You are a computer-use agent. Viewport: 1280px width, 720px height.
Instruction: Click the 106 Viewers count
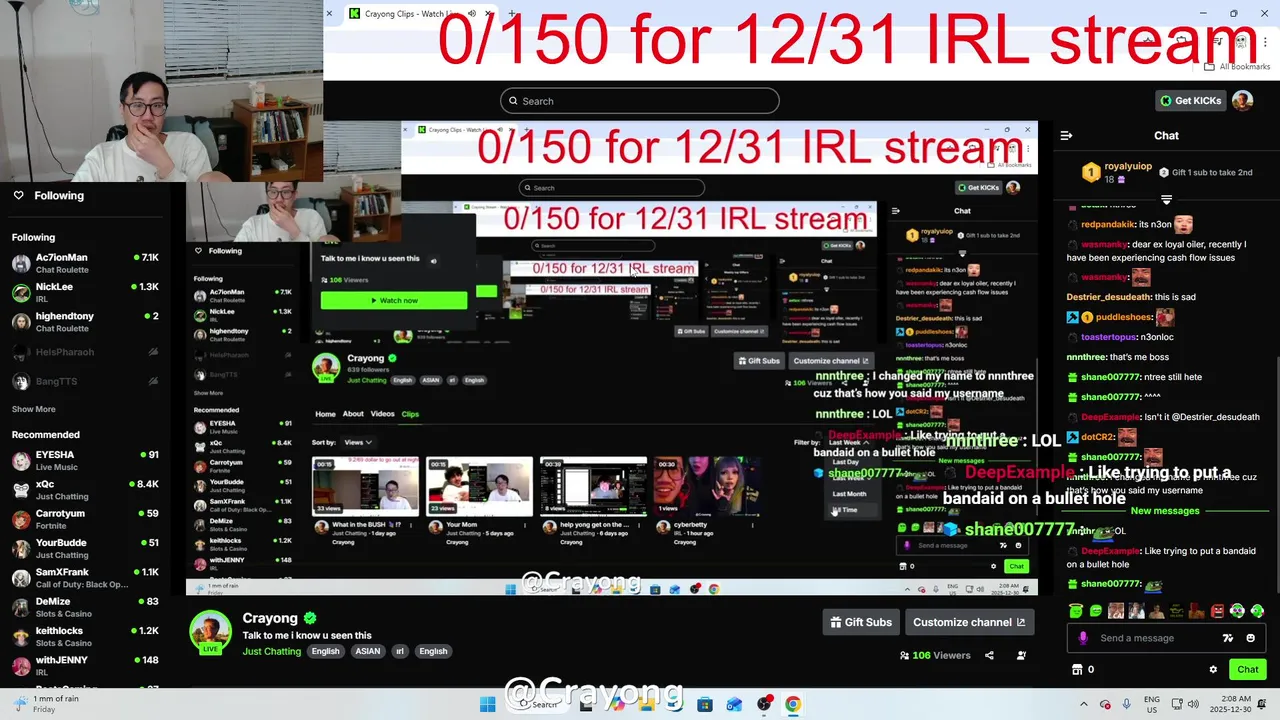pyautogui.click(x=935, y=655)
